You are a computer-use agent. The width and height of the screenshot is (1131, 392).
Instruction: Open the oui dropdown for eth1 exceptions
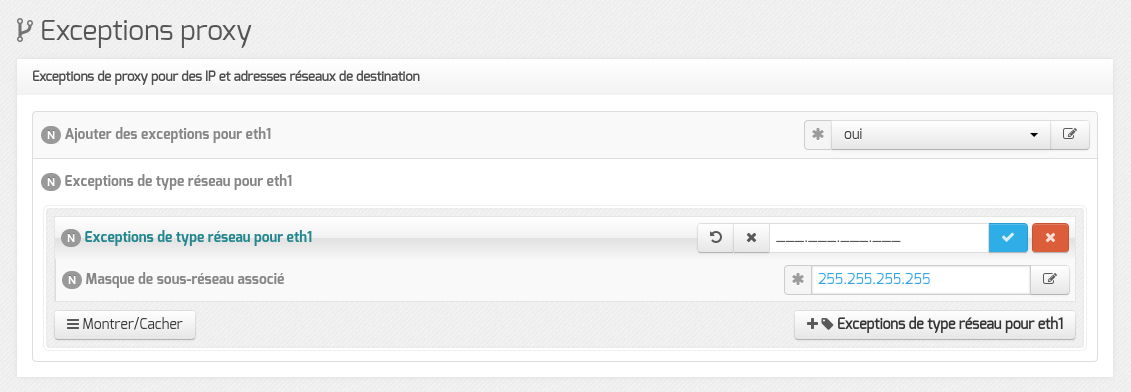pos(941,135)
